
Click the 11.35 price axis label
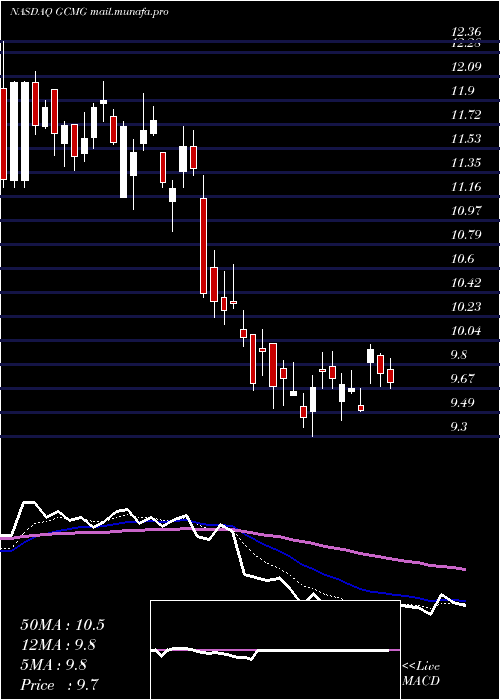(x=466, y=163)
